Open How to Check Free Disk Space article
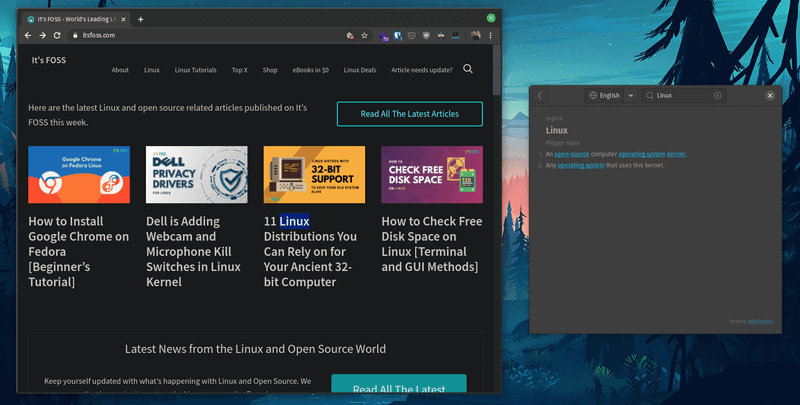Viewport: 800px width, 405px height. (x=432, y=244)
